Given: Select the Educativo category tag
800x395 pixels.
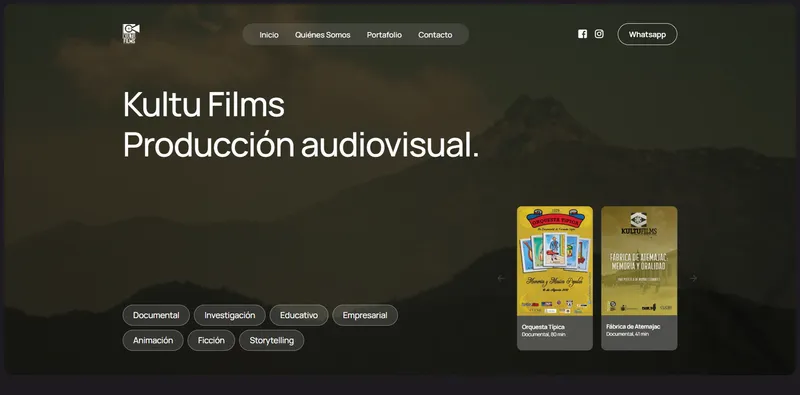Looking at the screenshot, I should point(299,315).
